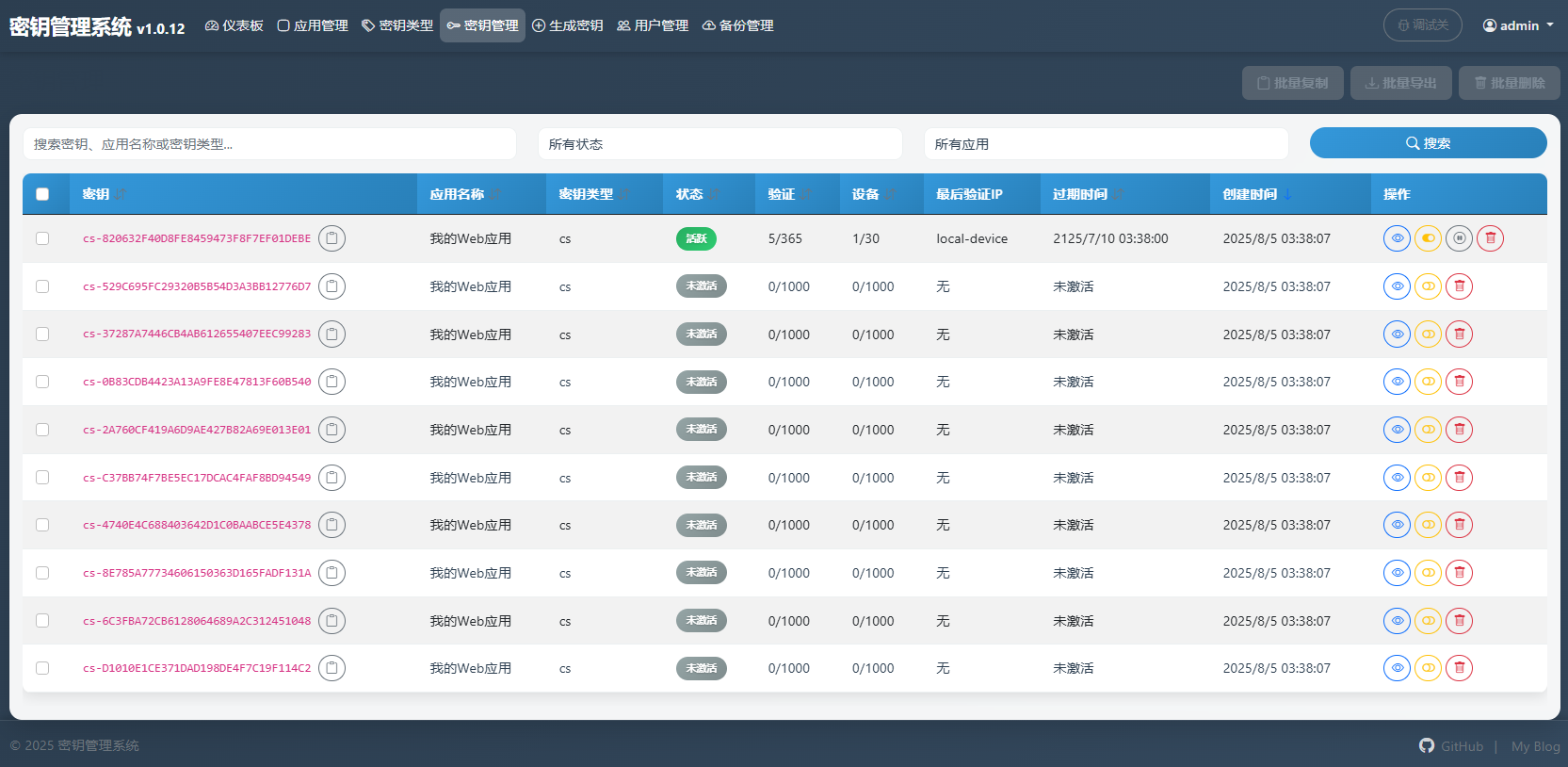Expand the admin user menu
The width and height of the screenshot is (1568, 767).
[x=1518, y=25]
